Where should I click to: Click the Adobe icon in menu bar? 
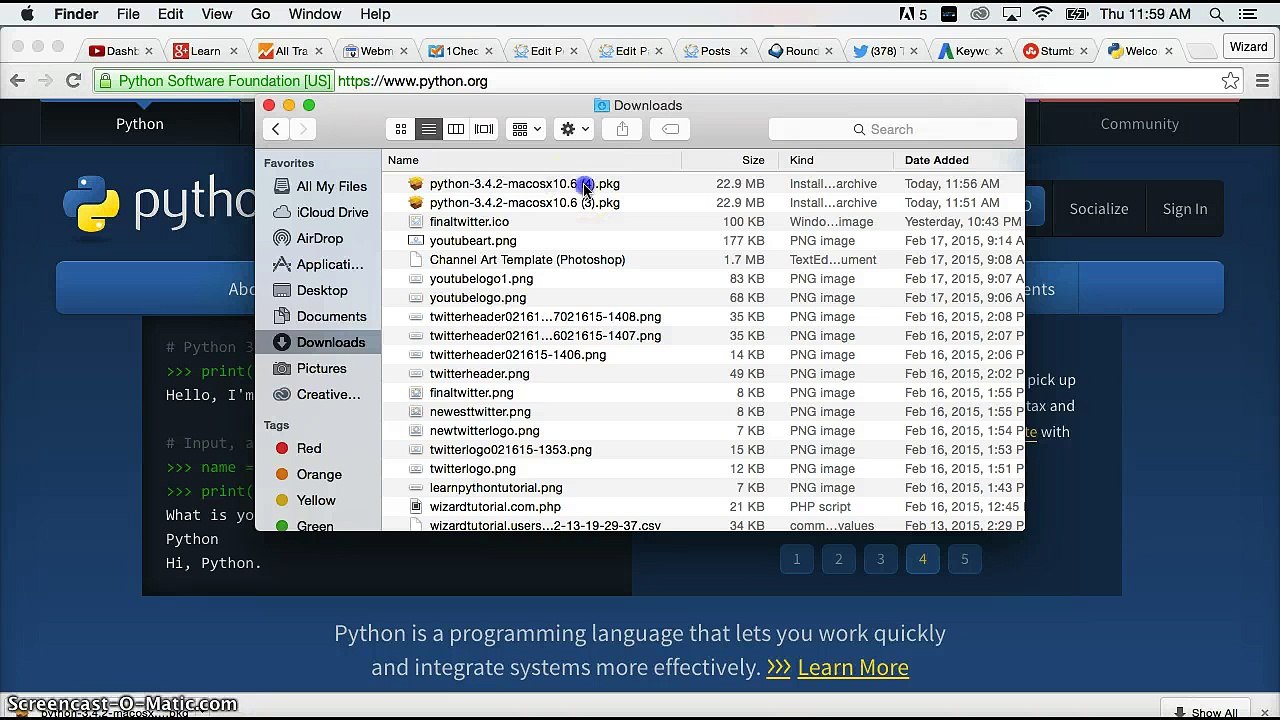tap(913, 14)
